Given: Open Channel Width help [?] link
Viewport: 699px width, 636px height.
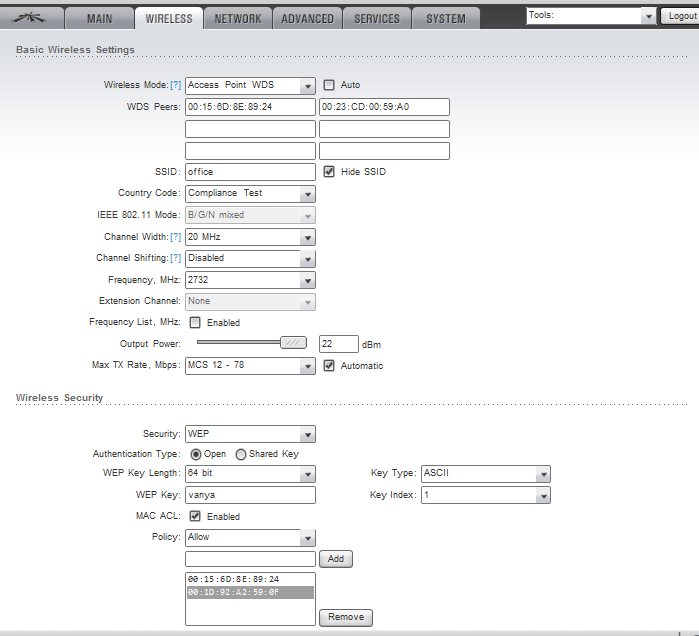Looking at the screenshot, I should coord(176,237).
